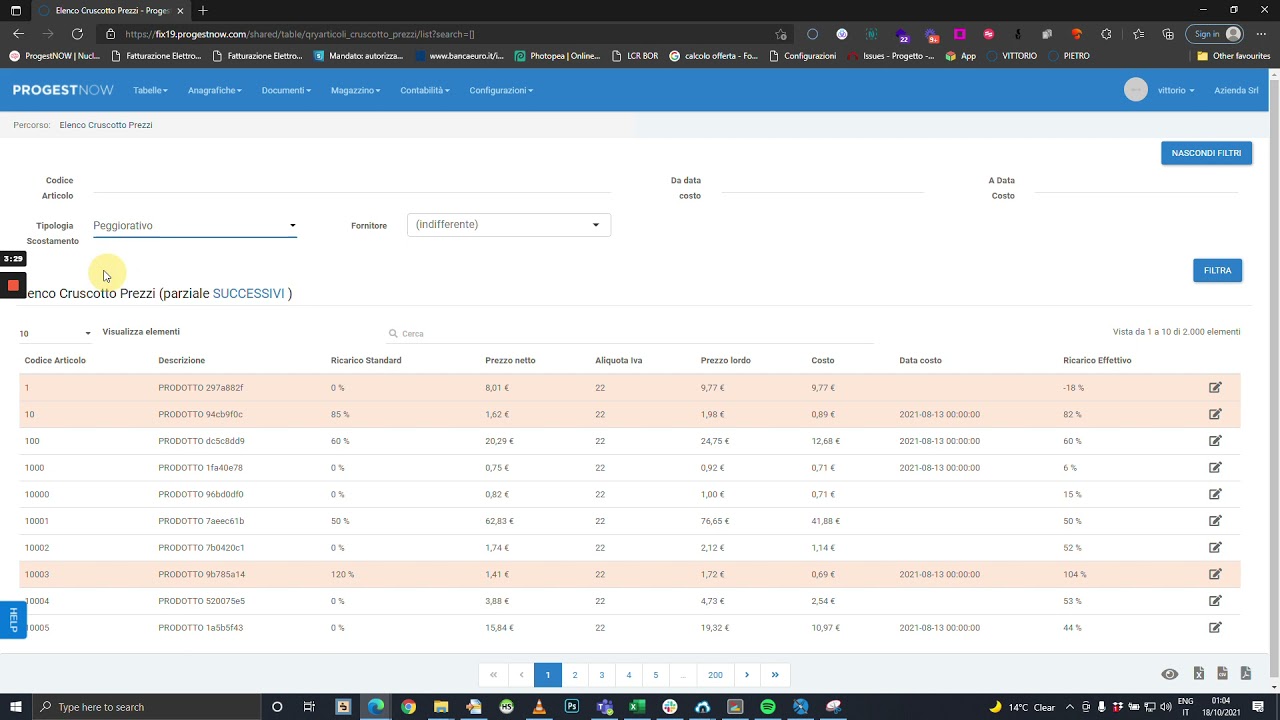The height and width of the screenshot is (720, 1280).
Task: Open the vittorio user dropdown
Action: click(1176, 90)
